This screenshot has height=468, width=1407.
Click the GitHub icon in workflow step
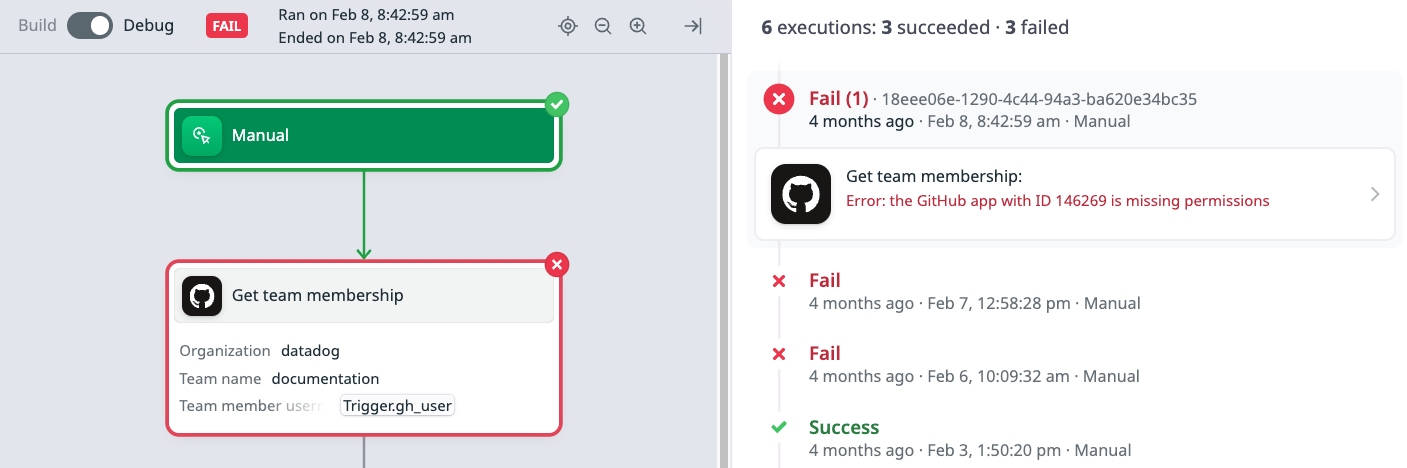click(x=202, y=296)
